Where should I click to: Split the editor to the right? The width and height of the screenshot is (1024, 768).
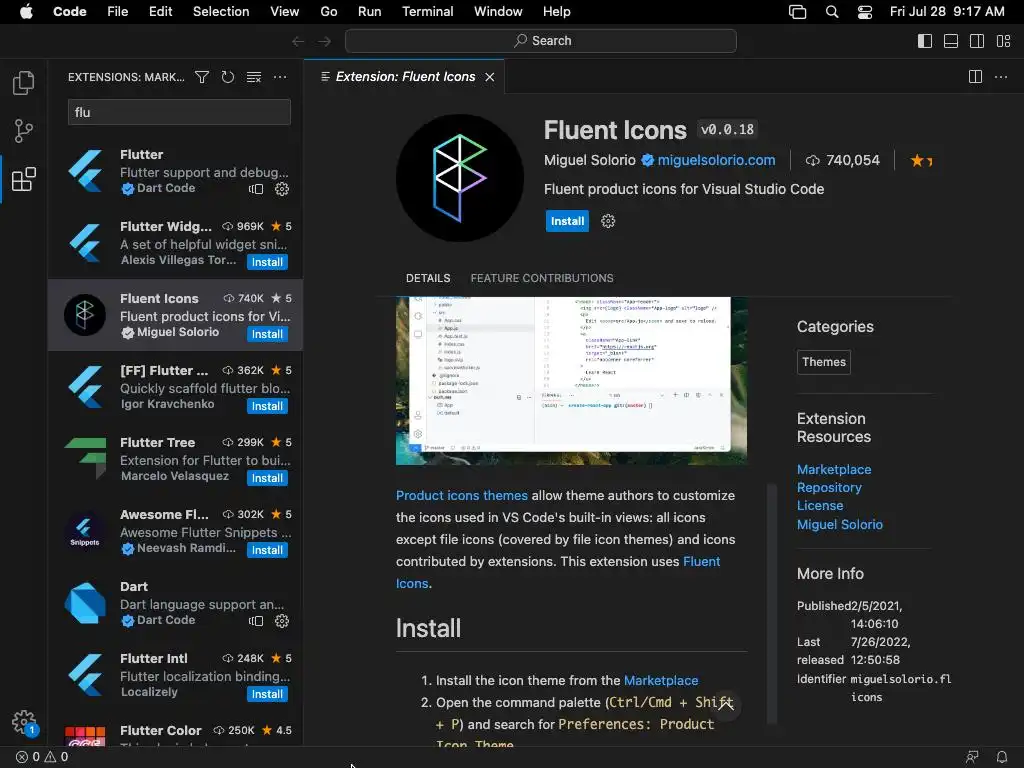point(975,77)
